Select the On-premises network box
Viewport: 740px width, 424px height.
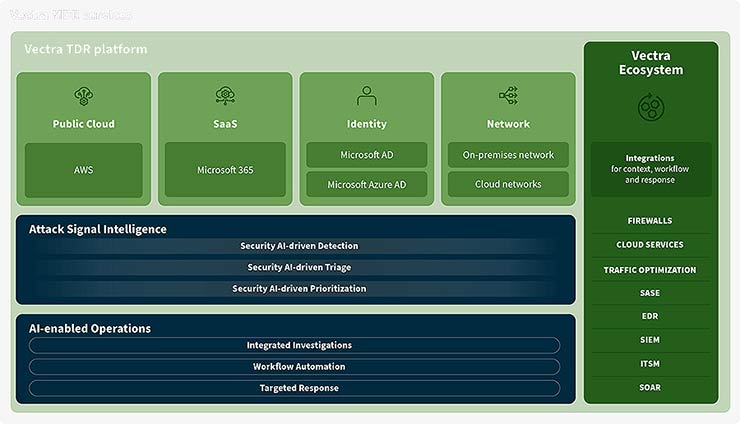[508, 155]
